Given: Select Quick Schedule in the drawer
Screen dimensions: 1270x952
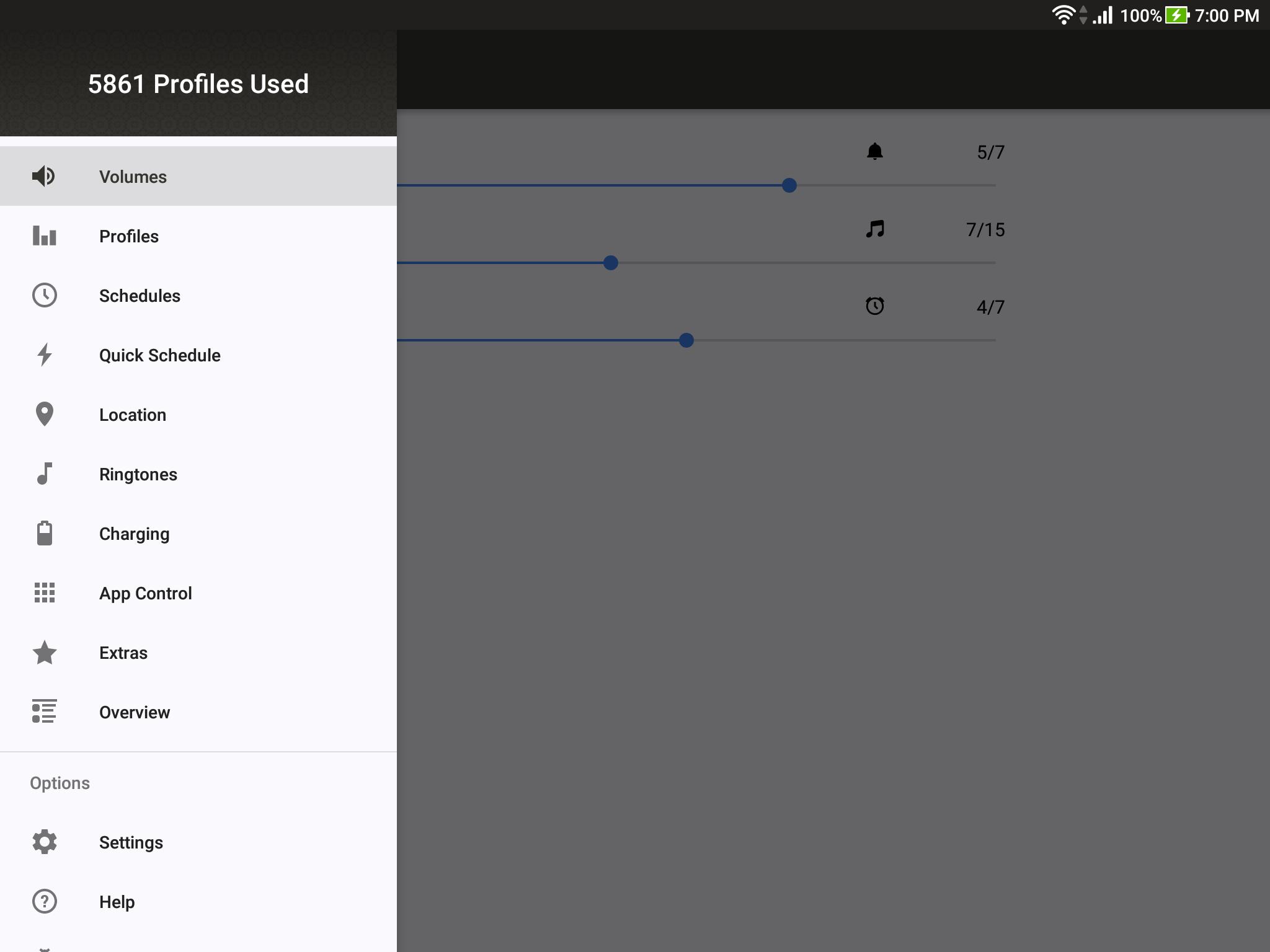Looking at the screenshot, I should click(198, 355).
